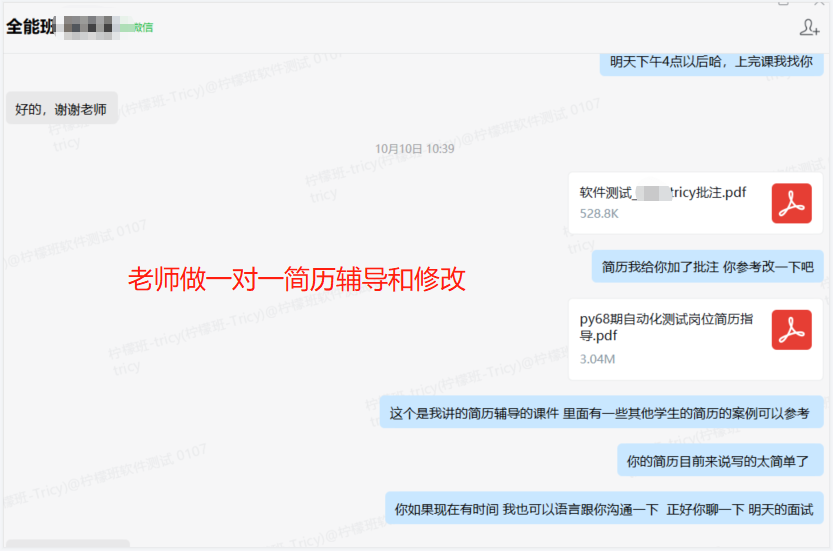This screenshot has width=833, height=551.
Task: Click red caption 老师做一对一简历辅导和修改
Action: (x=296, y=279)
